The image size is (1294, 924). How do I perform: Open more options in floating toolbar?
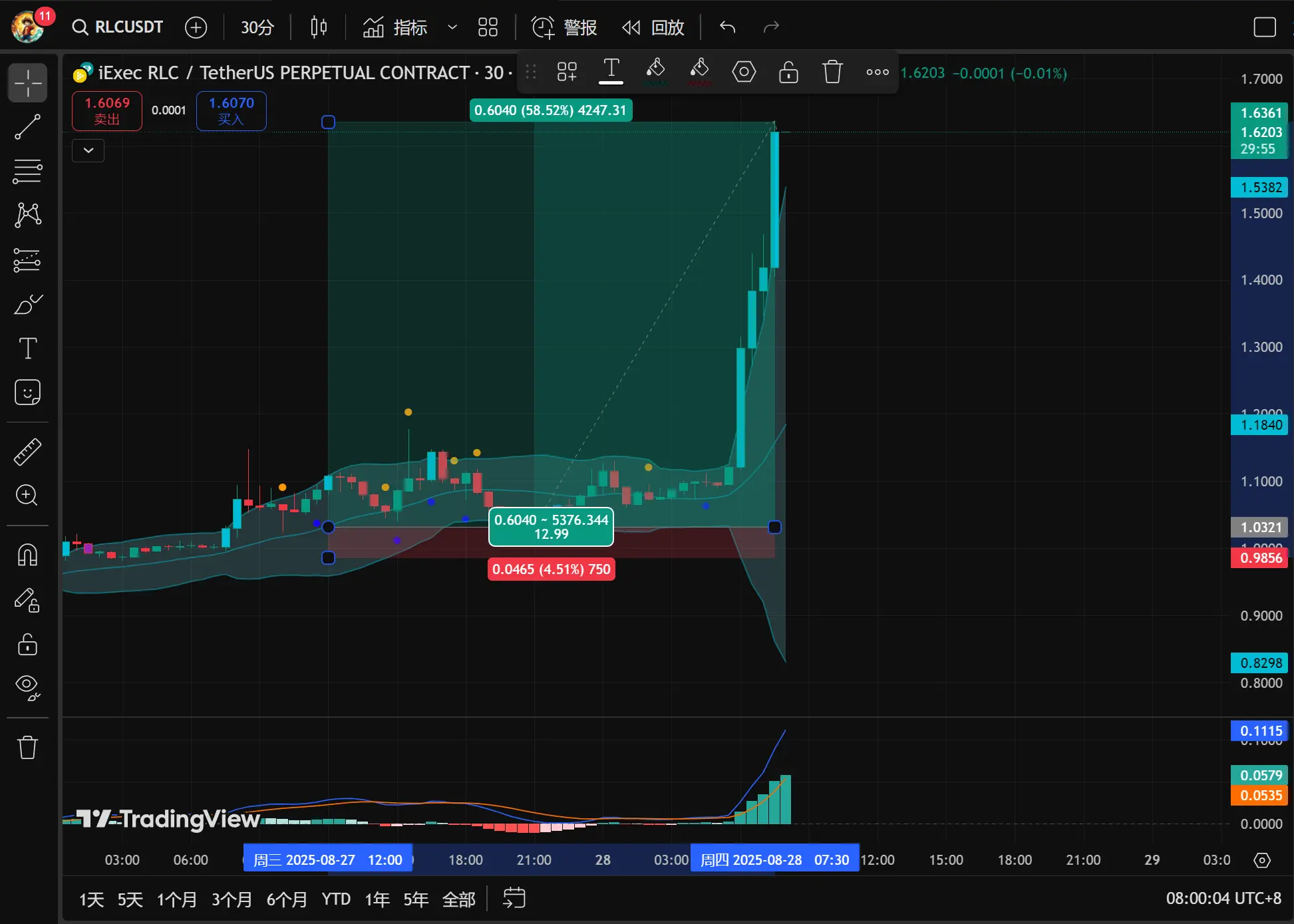(x=878, y=72)
